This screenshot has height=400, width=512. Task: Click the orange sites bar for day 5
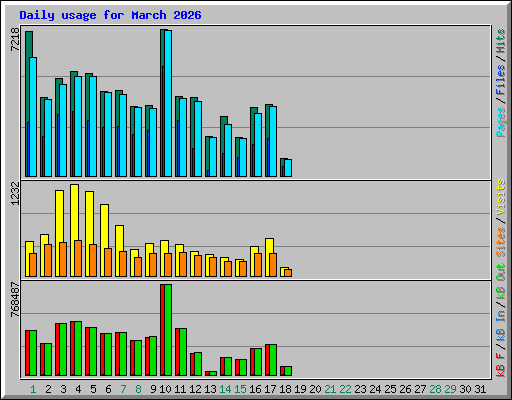(x=93, y=260)
